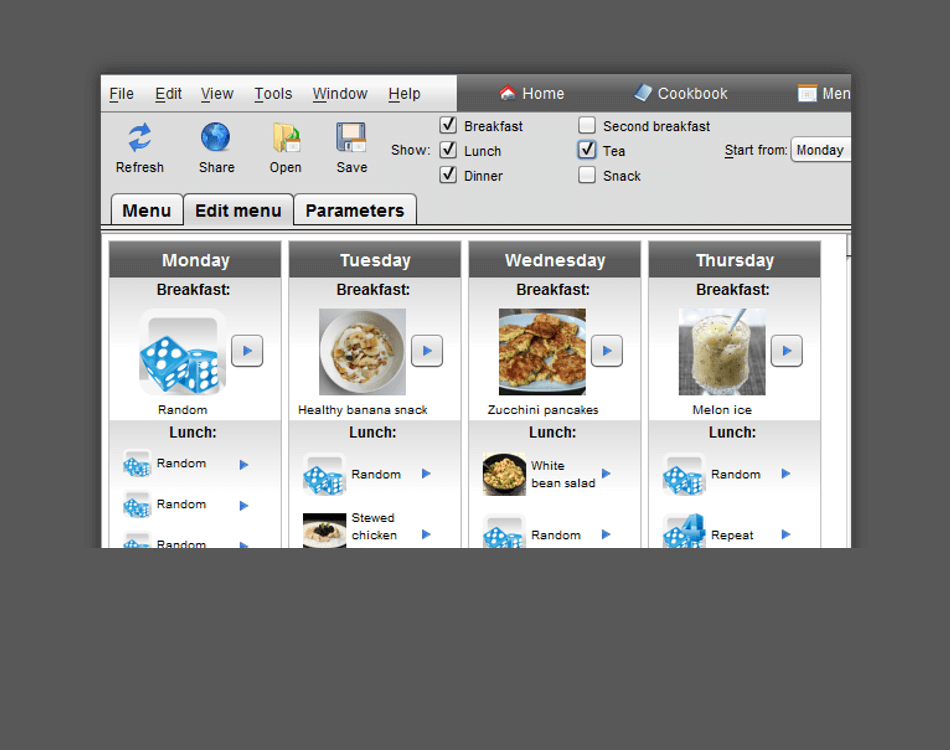950x750 pixels.
Task: Expand Tuesday breakfast arrow button
Action: coord(427,351)
